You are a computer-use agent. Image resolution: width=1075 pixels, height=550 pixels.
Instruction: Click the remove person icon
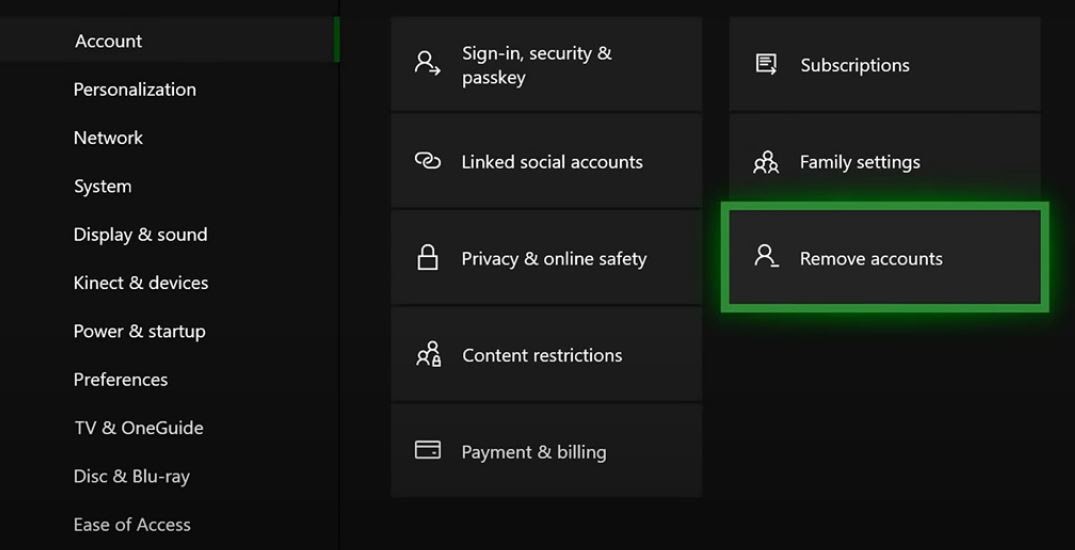[766, 258]
